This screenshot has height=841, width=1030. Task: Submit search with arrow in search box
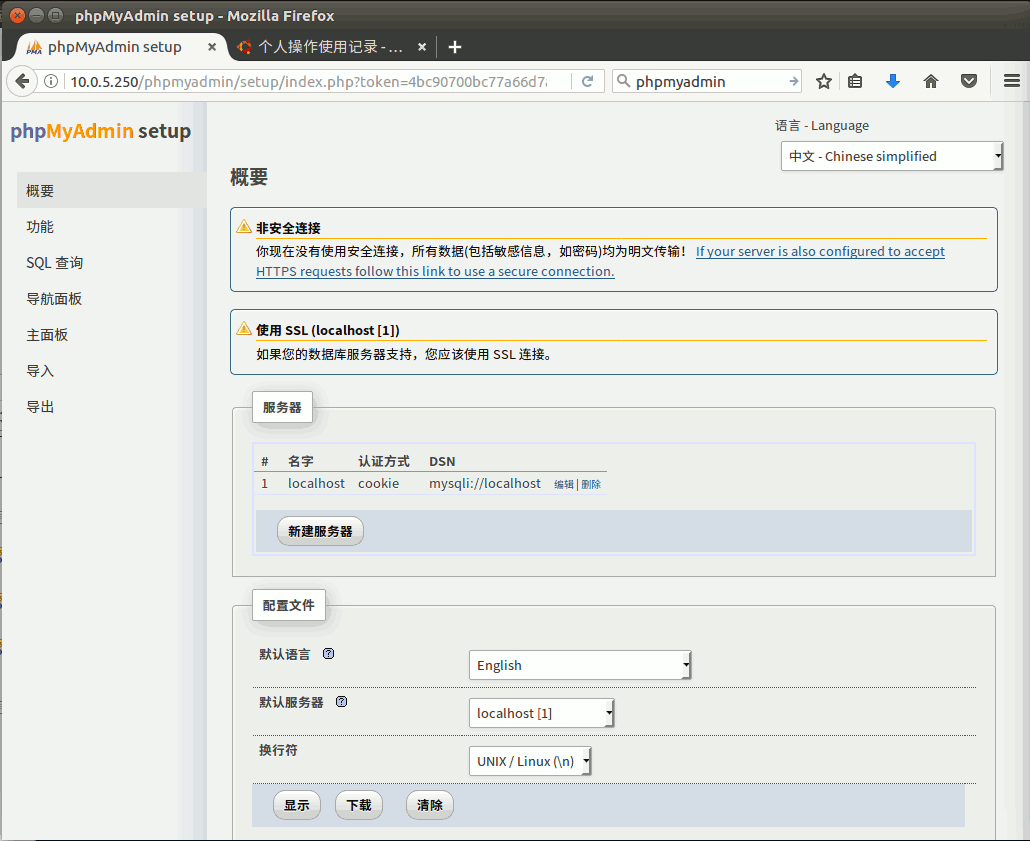click(x=794, y=81)
